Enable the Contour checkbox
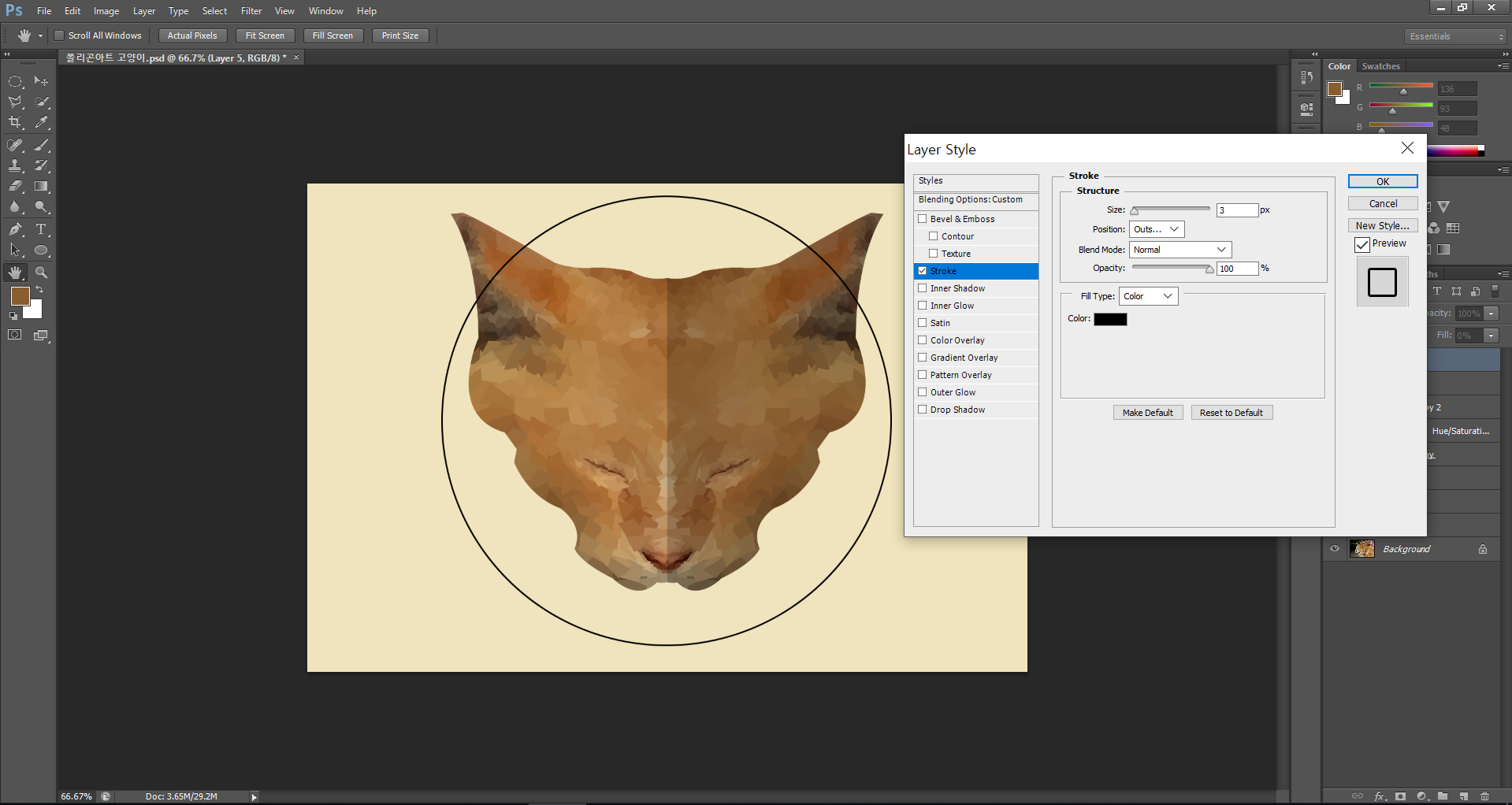 pyautogui.click(x=933, y=236)
